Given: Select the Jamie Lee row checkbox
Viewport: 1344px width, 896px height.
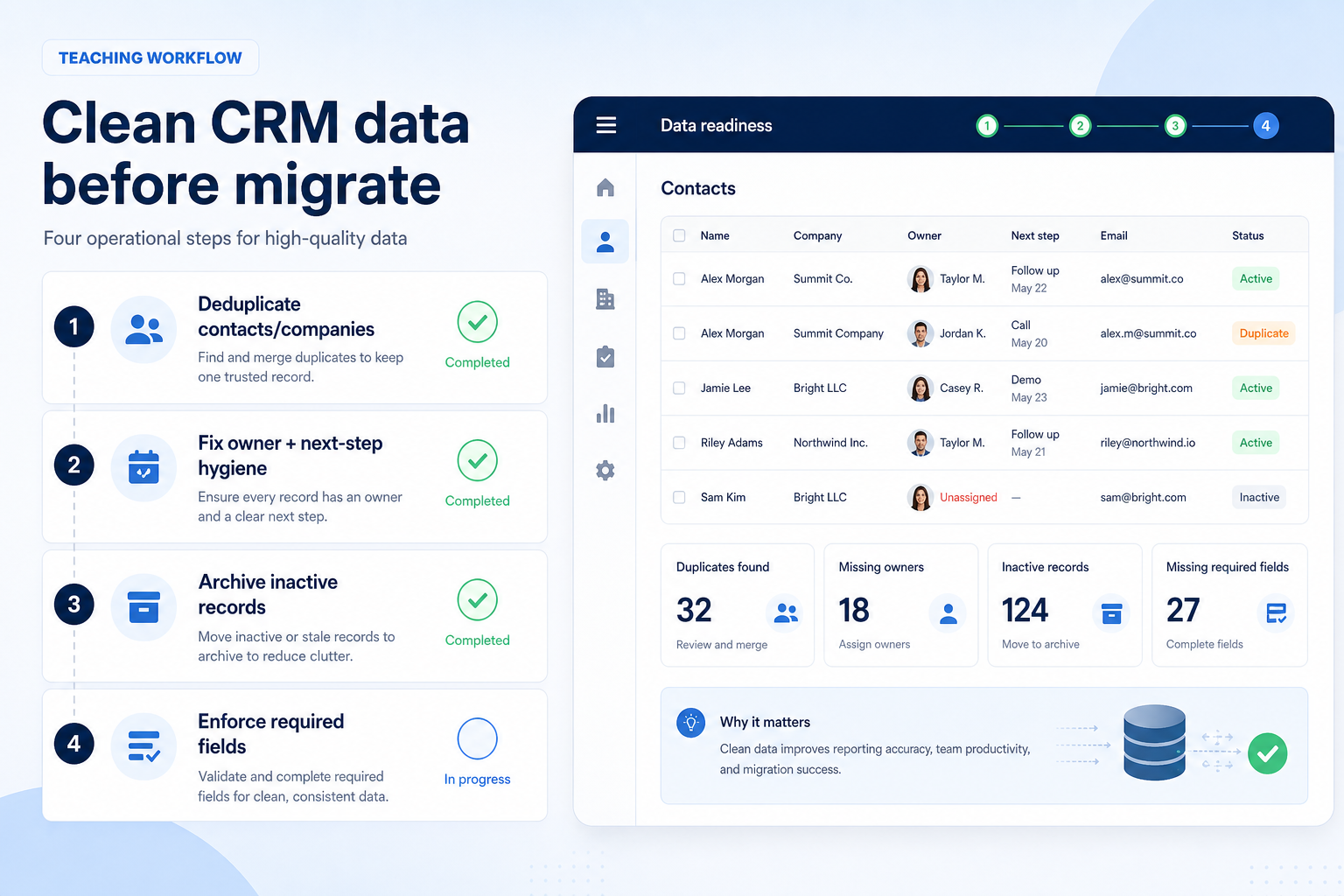Looking at the screenshot, I should click(679, 388).
